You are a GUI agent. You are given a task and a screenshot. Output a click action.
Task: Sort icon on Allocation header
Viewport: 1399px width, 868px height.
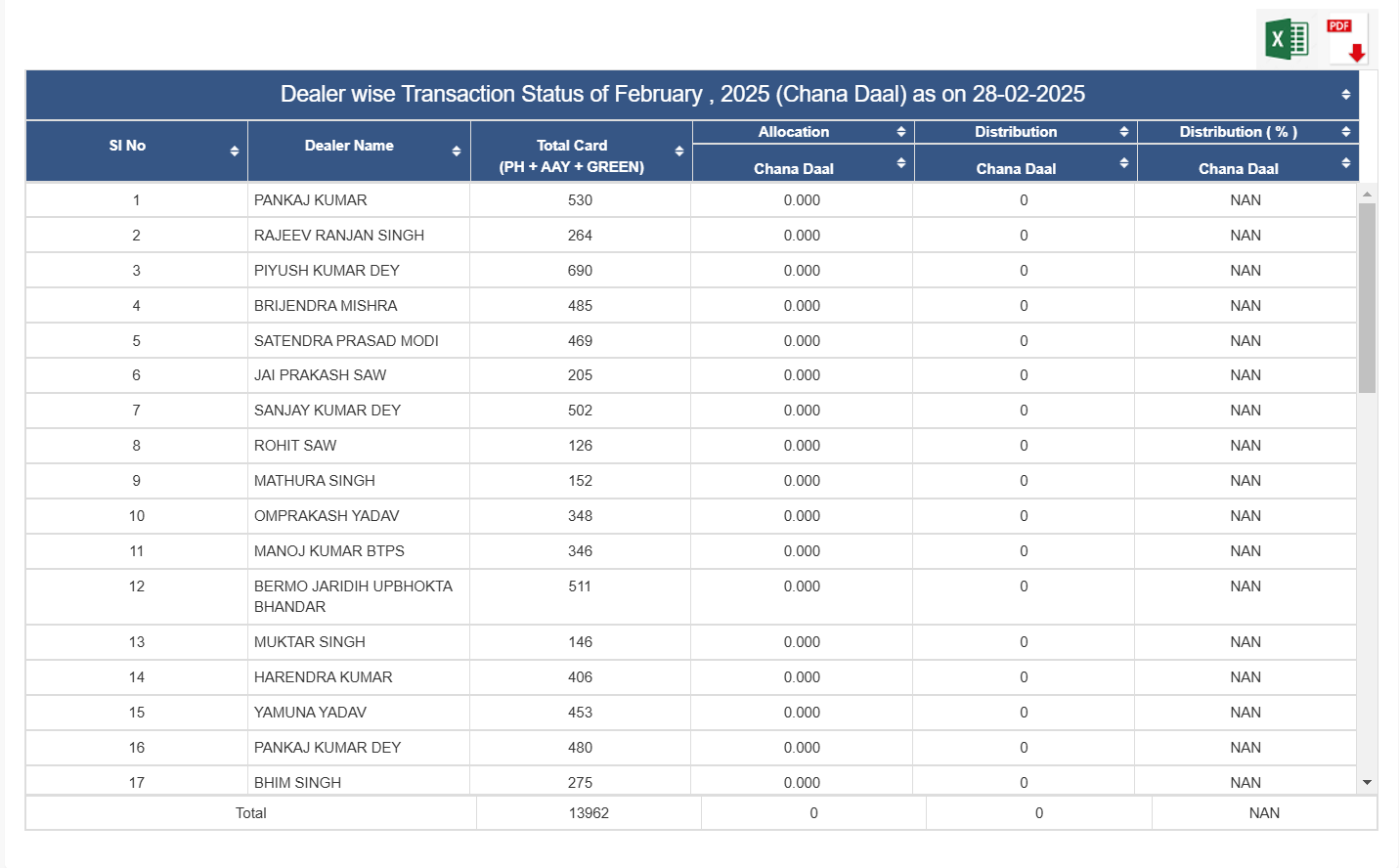pos(901,131)
